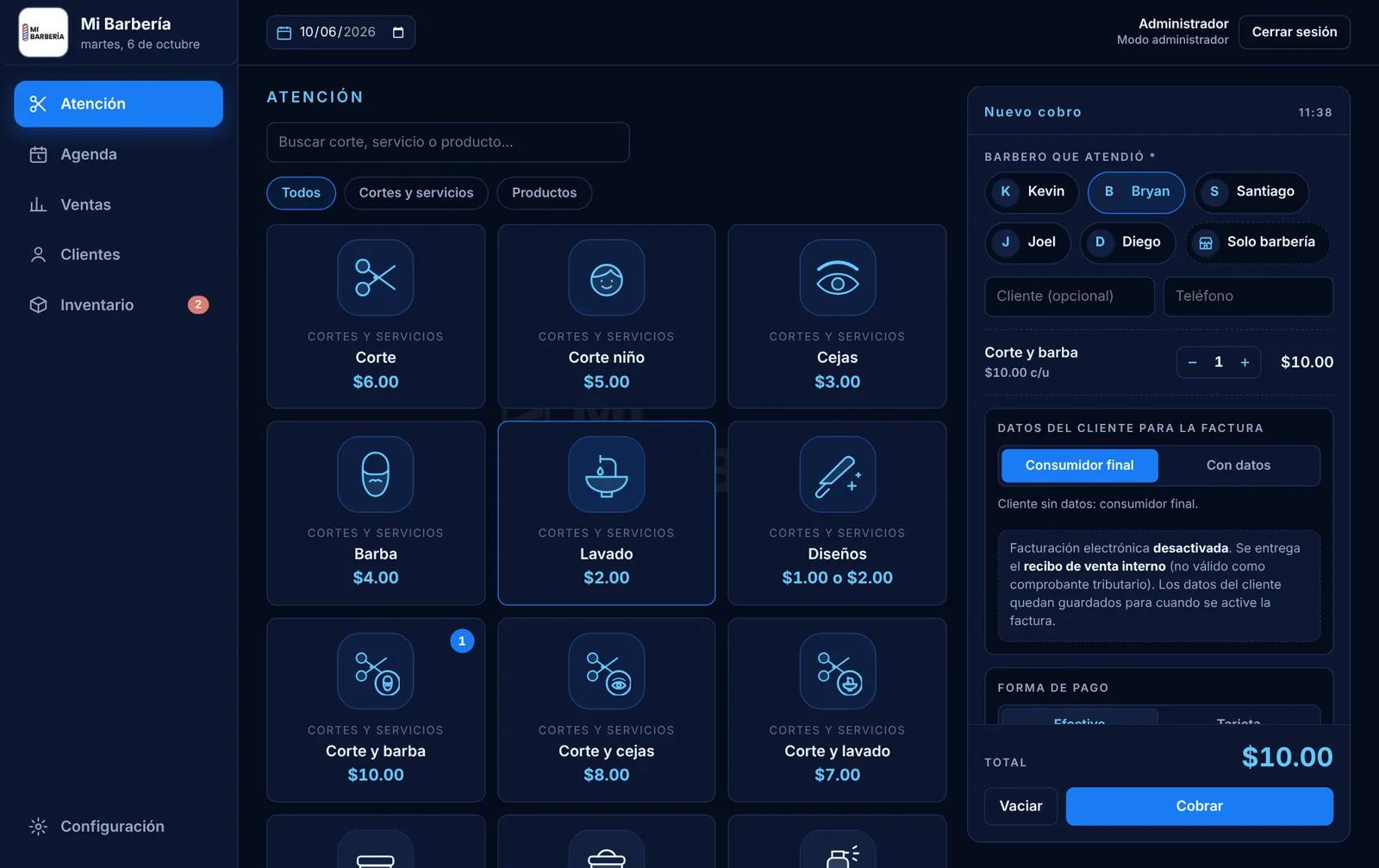Screen dimensions: 1379x868
Task: Click the Cobrar button
Action: point(1199,807)
